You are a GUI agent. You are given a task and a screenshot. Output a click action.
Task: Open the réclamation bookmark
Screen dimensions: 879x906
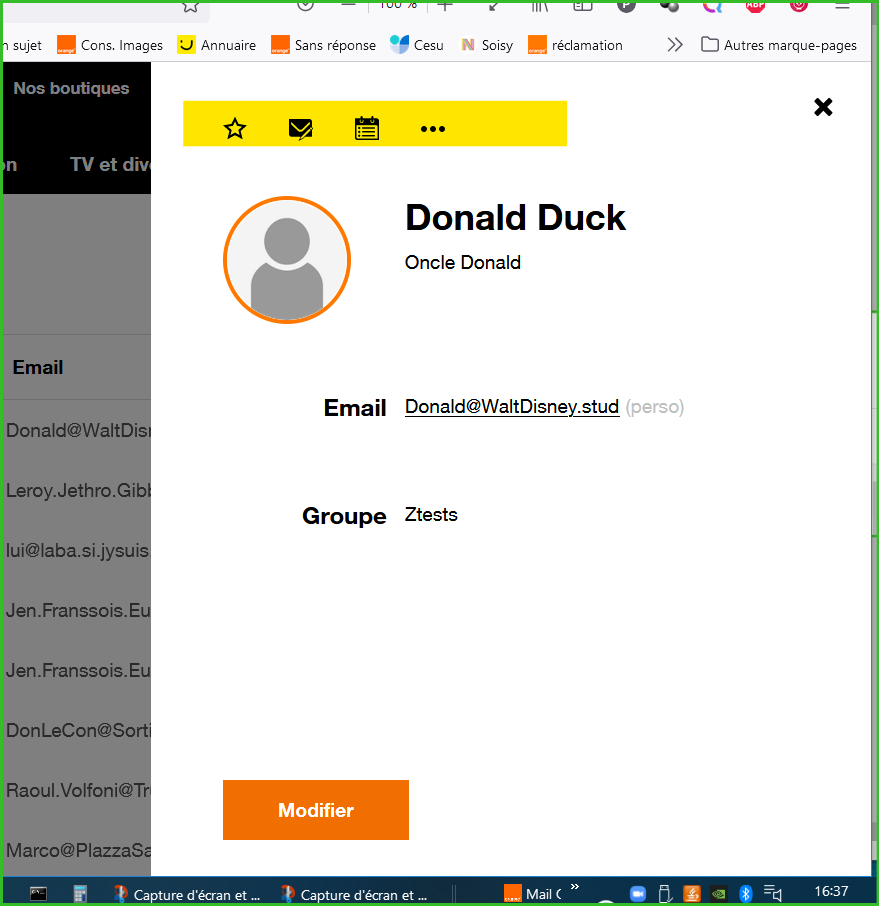tap(576, 45)
